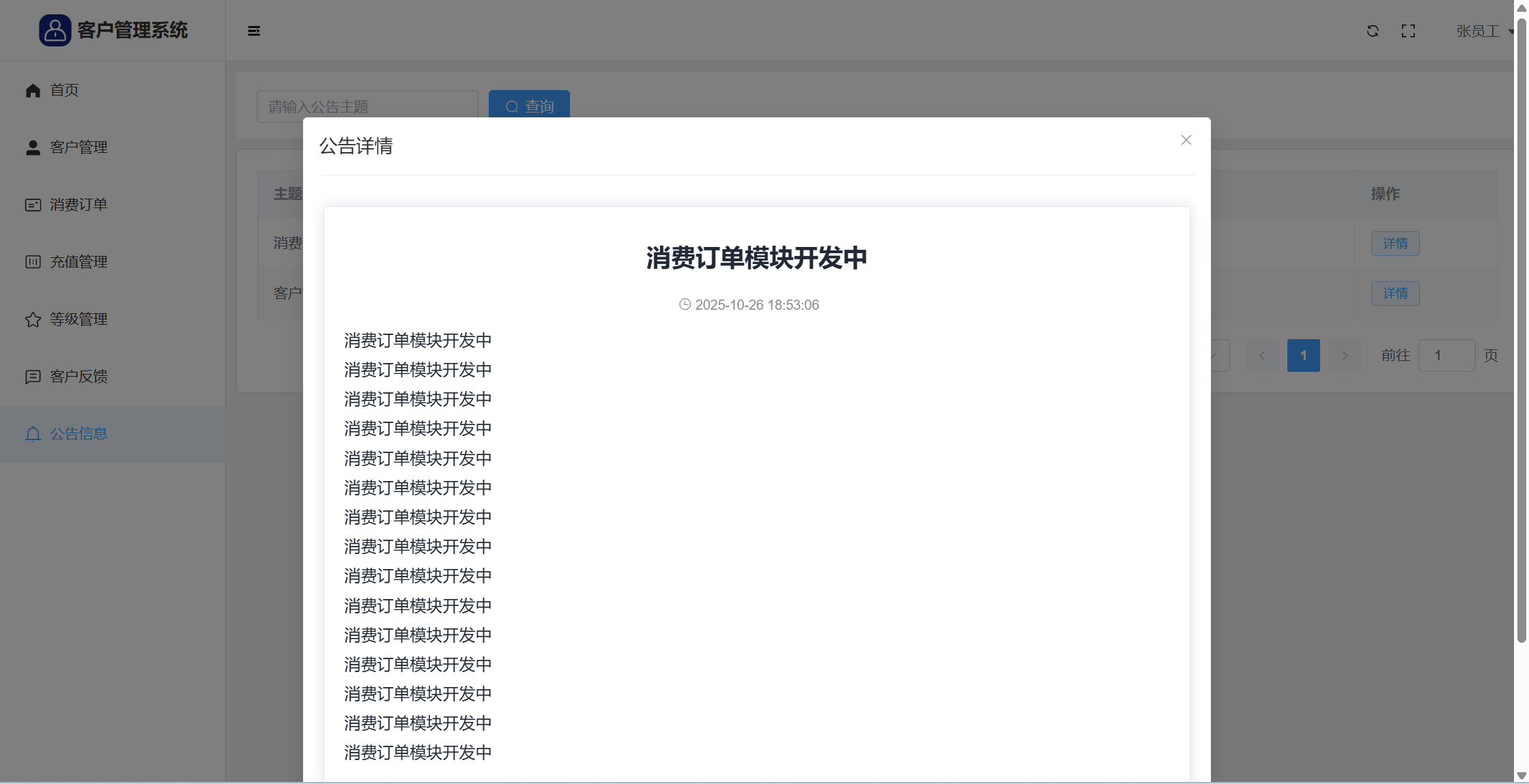The image size is (1529, 784).
Task: Toggle fullscreen mode icon
Action: pyautogui.click(x=1408, y=31)
